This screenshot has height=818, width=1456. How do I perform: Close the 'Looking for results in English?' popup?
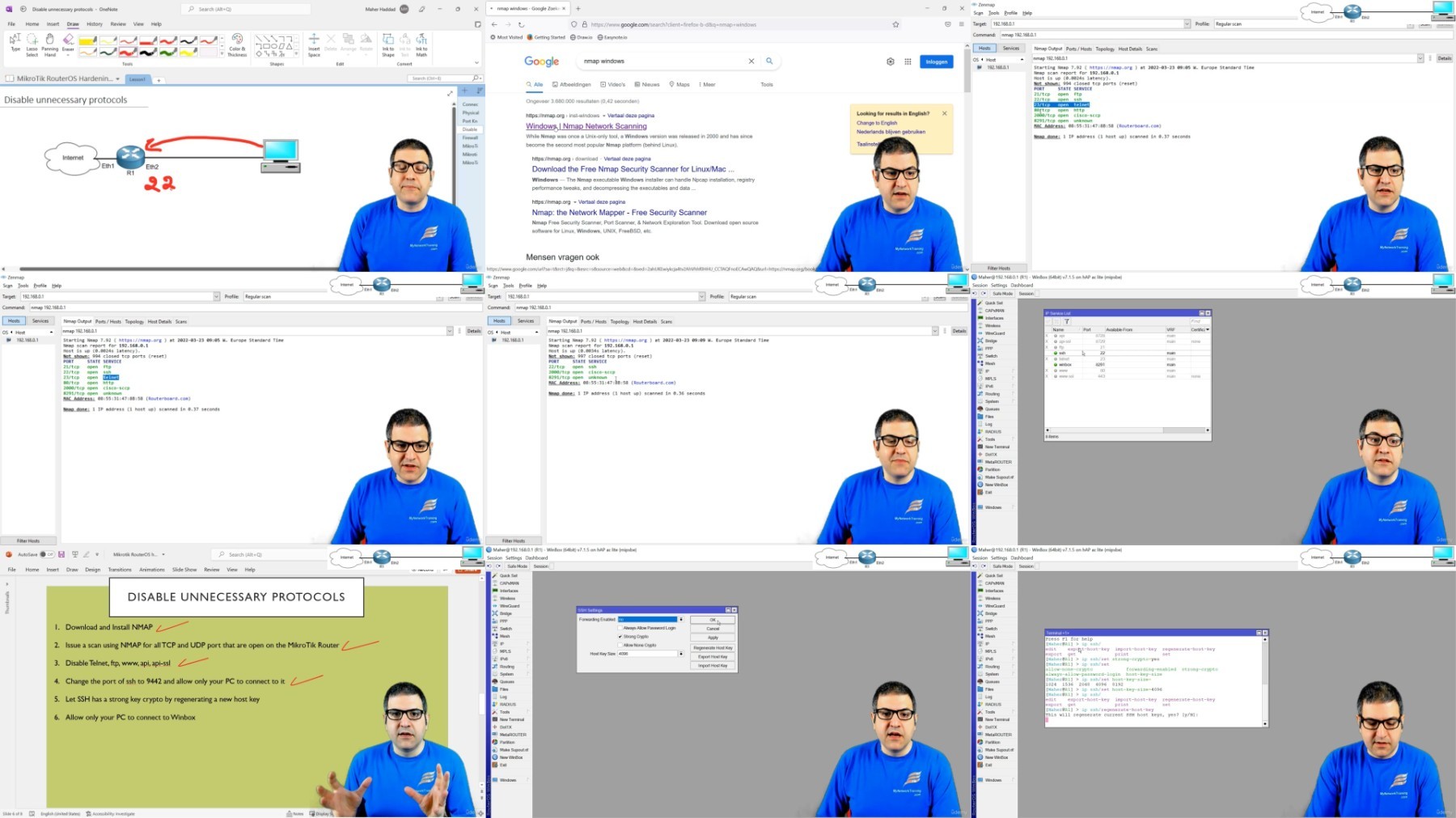944,113
